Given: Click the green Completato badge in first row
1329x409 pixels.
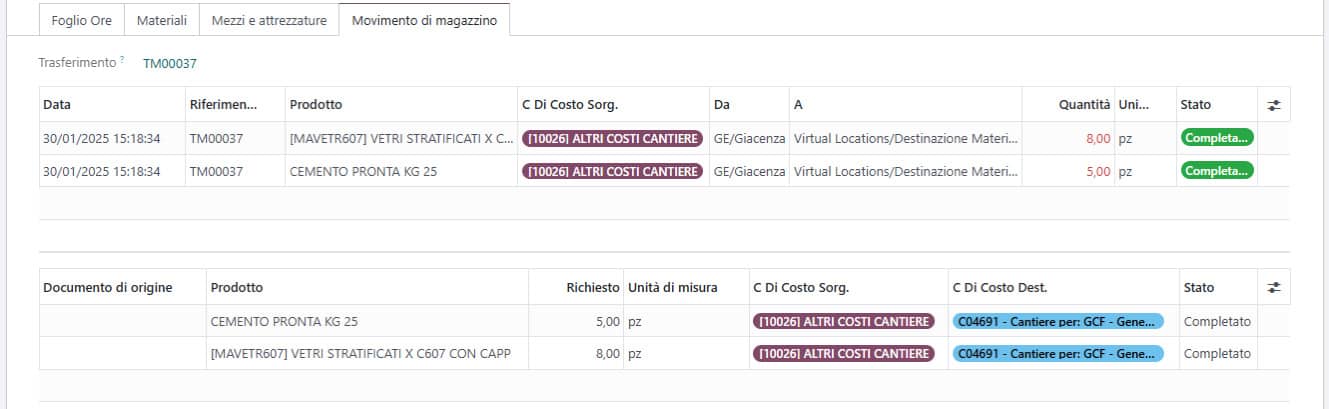Looking at the screenshot, I should [1217, 138].
